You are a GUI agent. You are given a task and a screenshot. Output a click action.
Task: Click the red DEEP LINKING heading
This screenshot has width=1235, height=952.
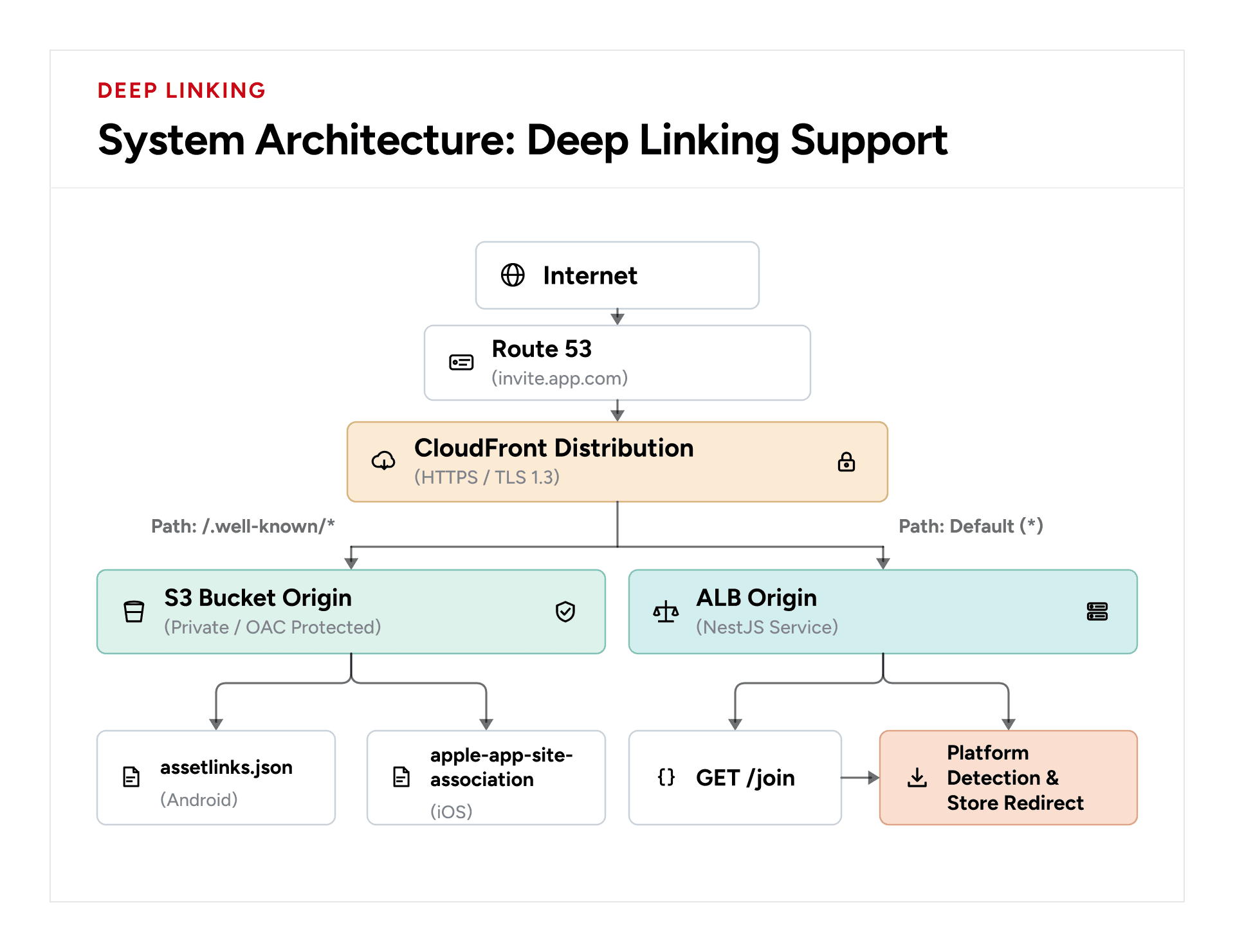coord(182,91)
